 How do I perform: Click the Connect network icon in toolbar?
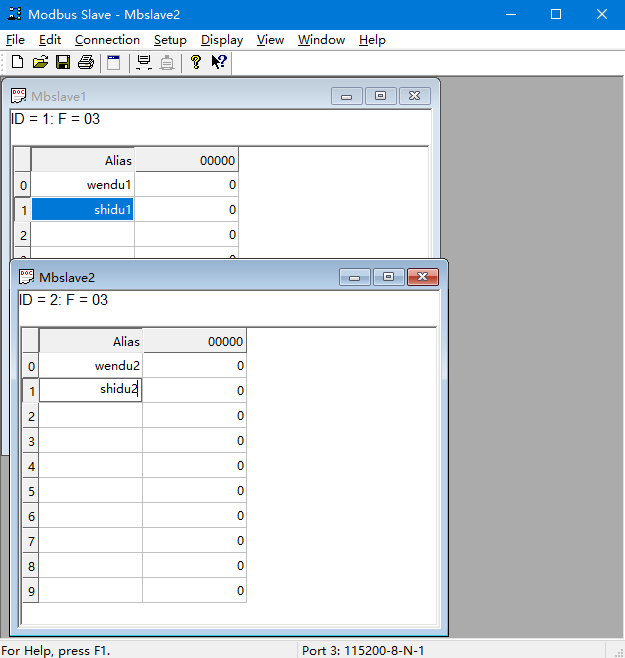pyautogui.click(x=144, y=62)
